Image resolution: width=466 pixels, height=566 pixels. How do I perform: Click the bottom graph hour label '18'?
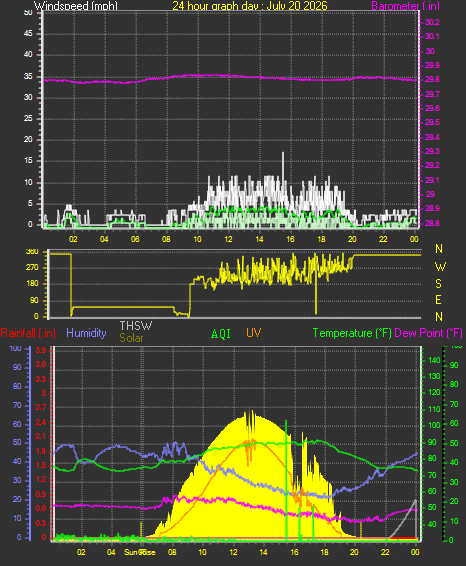click(324, 552)
